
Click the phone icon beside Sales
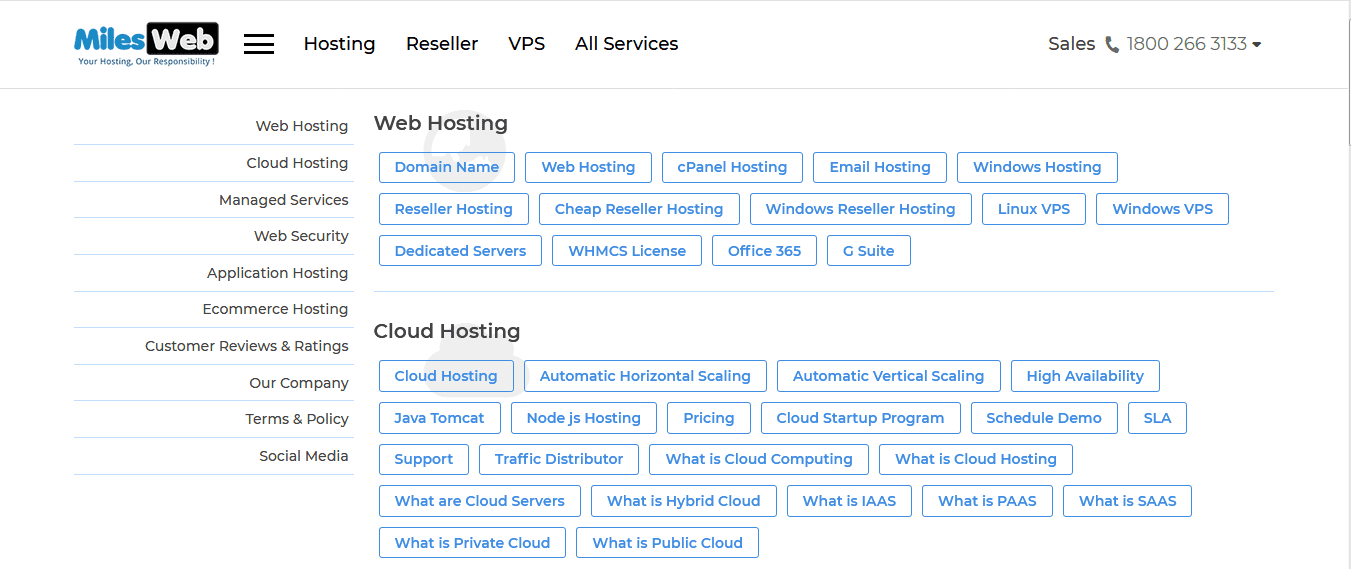pyautogui.click(x=1112, y=45)
